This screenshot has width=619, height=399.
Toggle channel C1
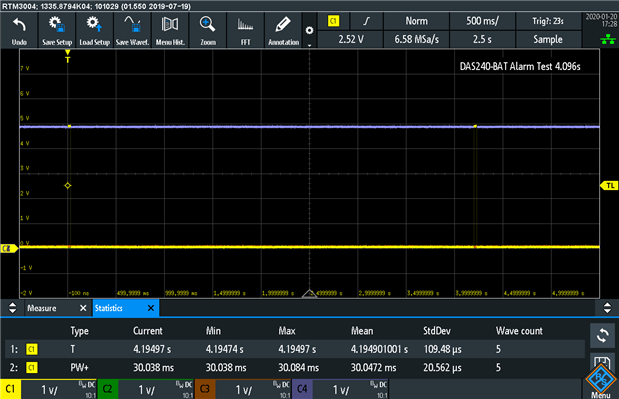point(10,389)
